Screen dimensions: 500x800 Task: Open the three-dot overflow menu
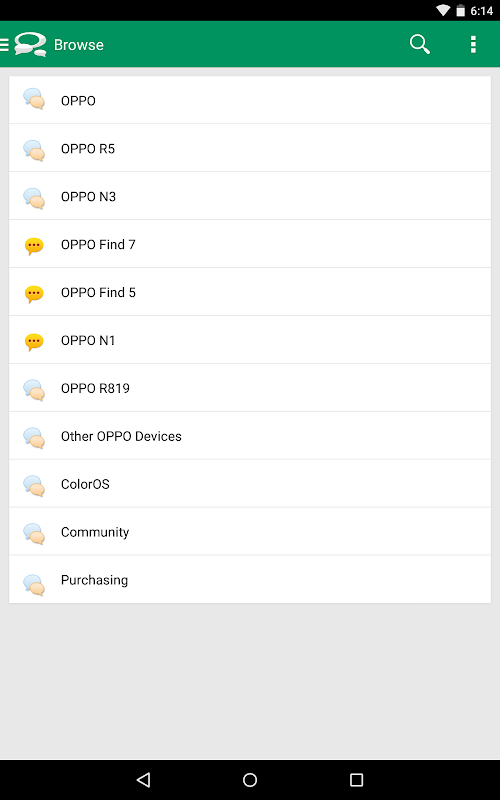click(x=473, y=44)
